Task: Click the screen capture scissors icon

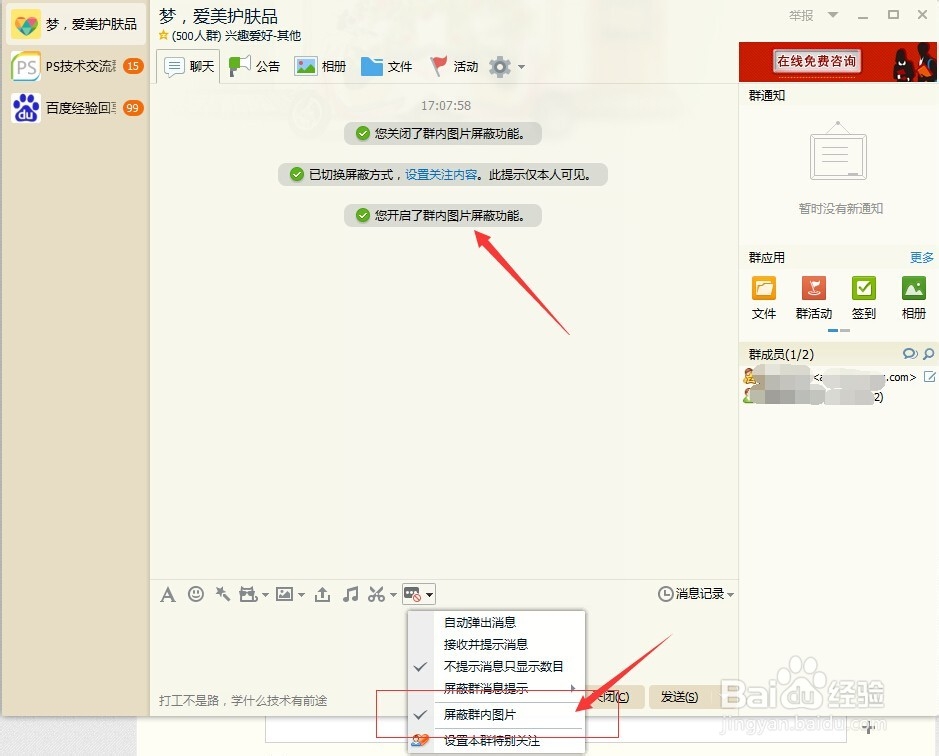Action: click(376, 594)
